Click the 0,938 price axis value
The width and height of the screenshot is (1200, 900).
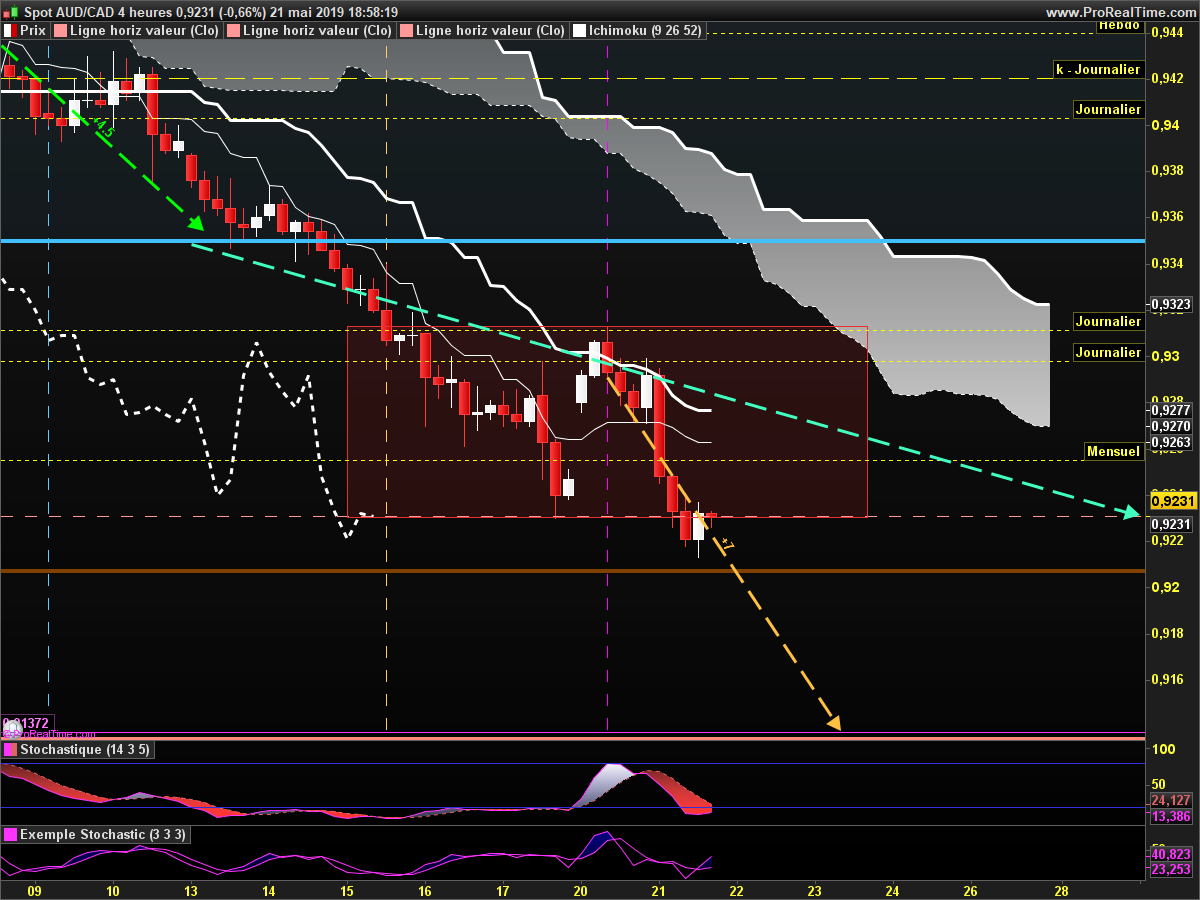pos(1166,170)
